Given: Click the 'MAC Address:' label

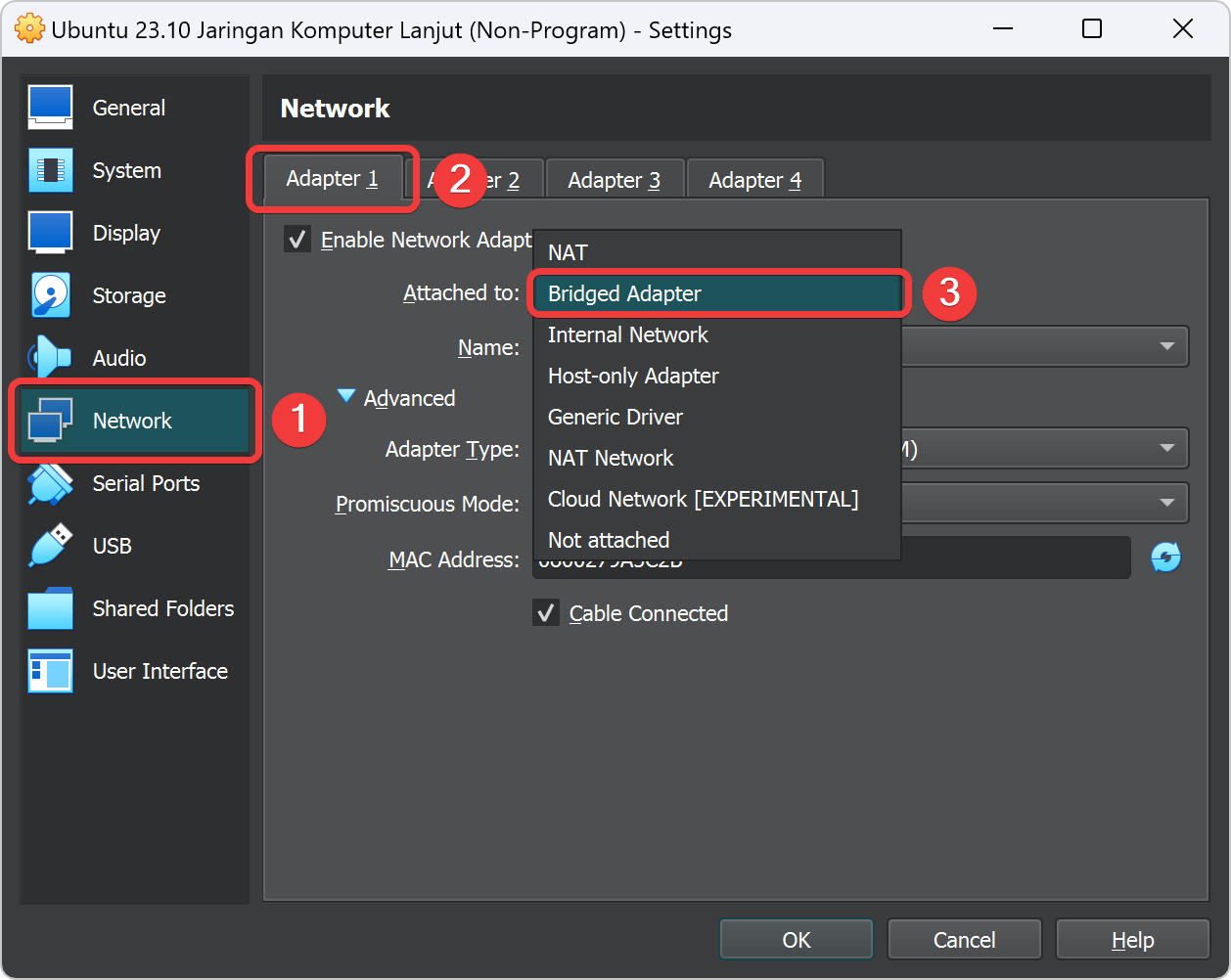Looking at the screenshot, I should tap(454, 559).
